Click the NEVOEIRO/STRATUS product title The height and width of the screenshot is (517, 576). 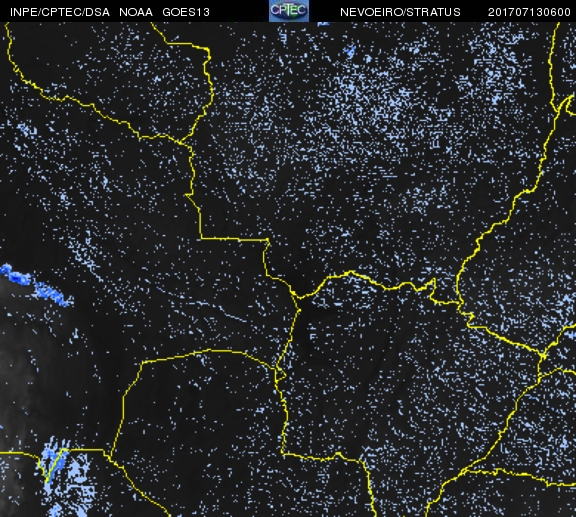(400, 12)
